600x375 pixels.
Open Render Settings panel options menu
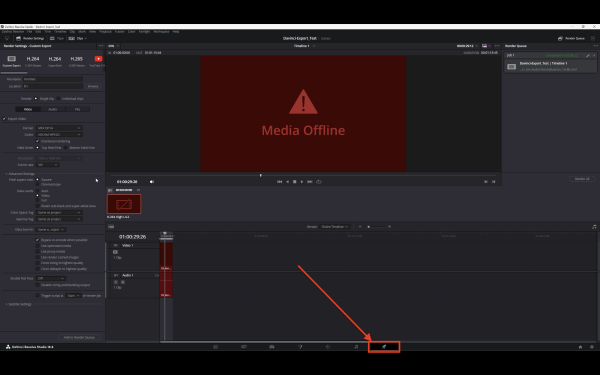click(101, 46)
